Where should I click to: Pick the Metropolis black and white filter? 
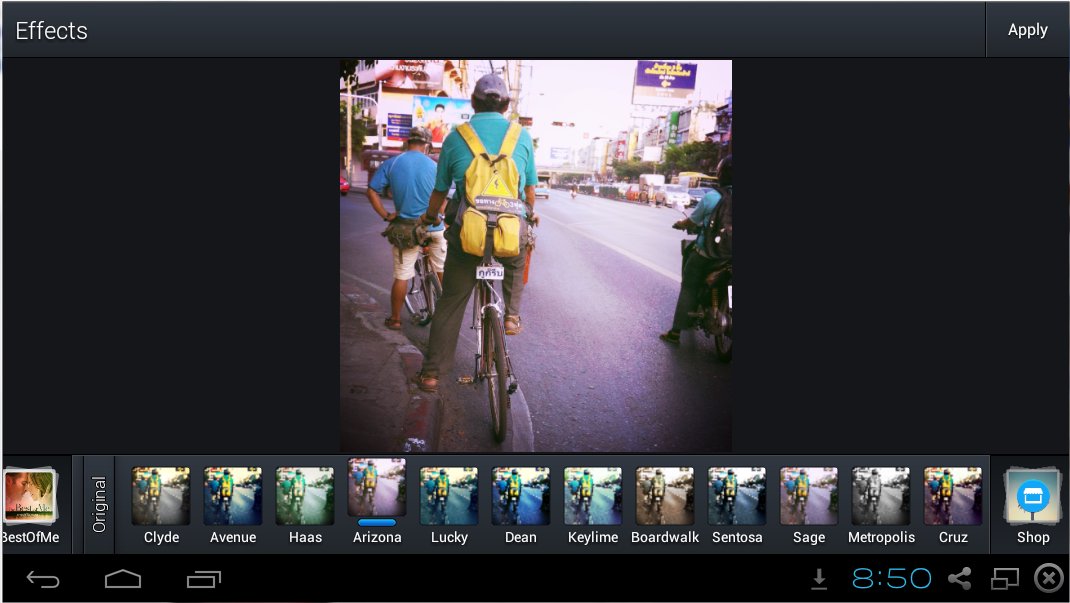881,505
